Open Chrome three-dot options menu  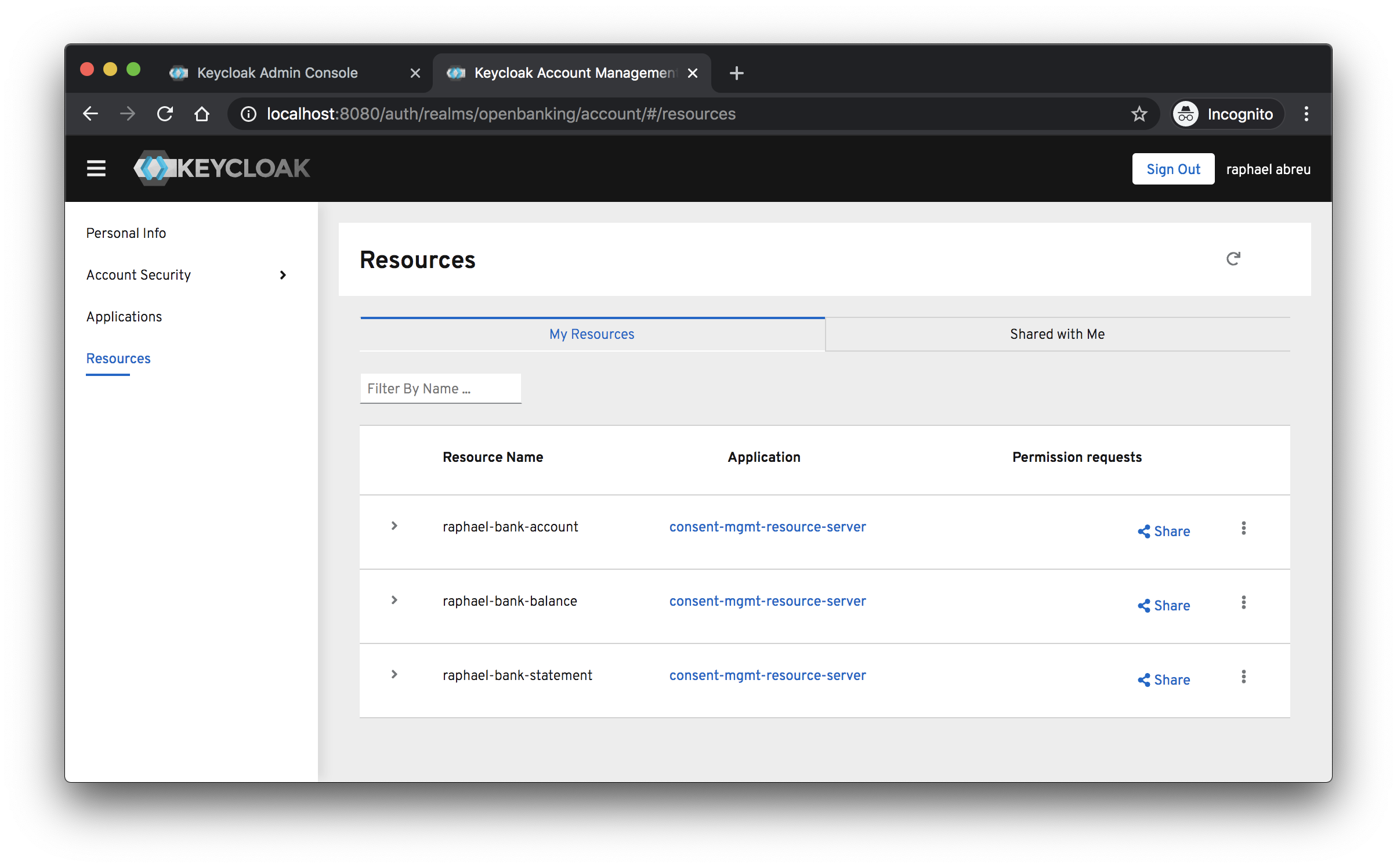(1306, 114)
